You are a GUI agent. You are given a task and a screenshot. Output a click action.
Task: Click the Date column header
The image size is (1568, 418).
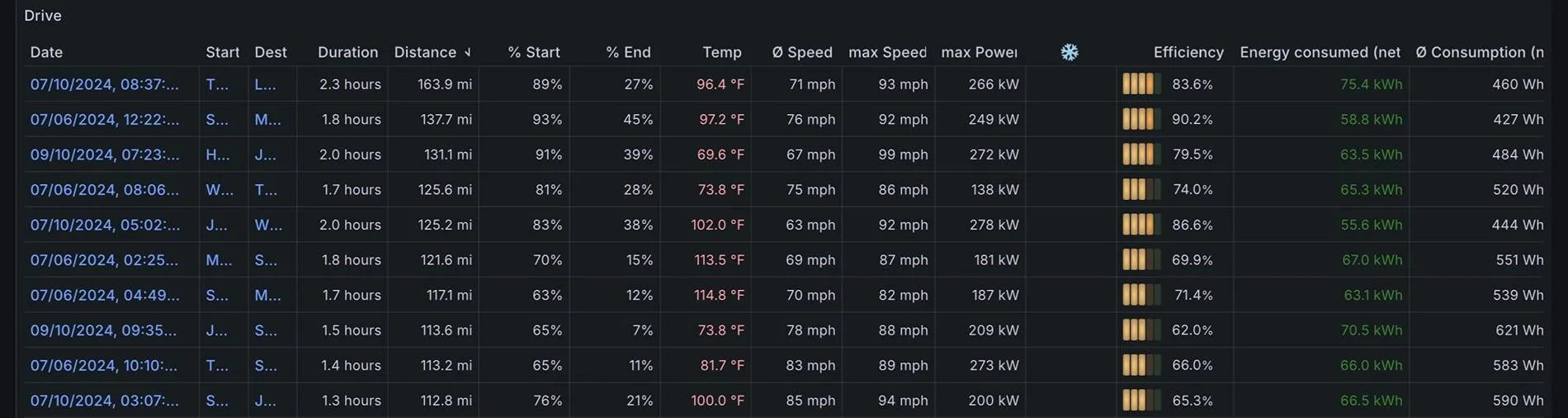(x=46, y=52)
